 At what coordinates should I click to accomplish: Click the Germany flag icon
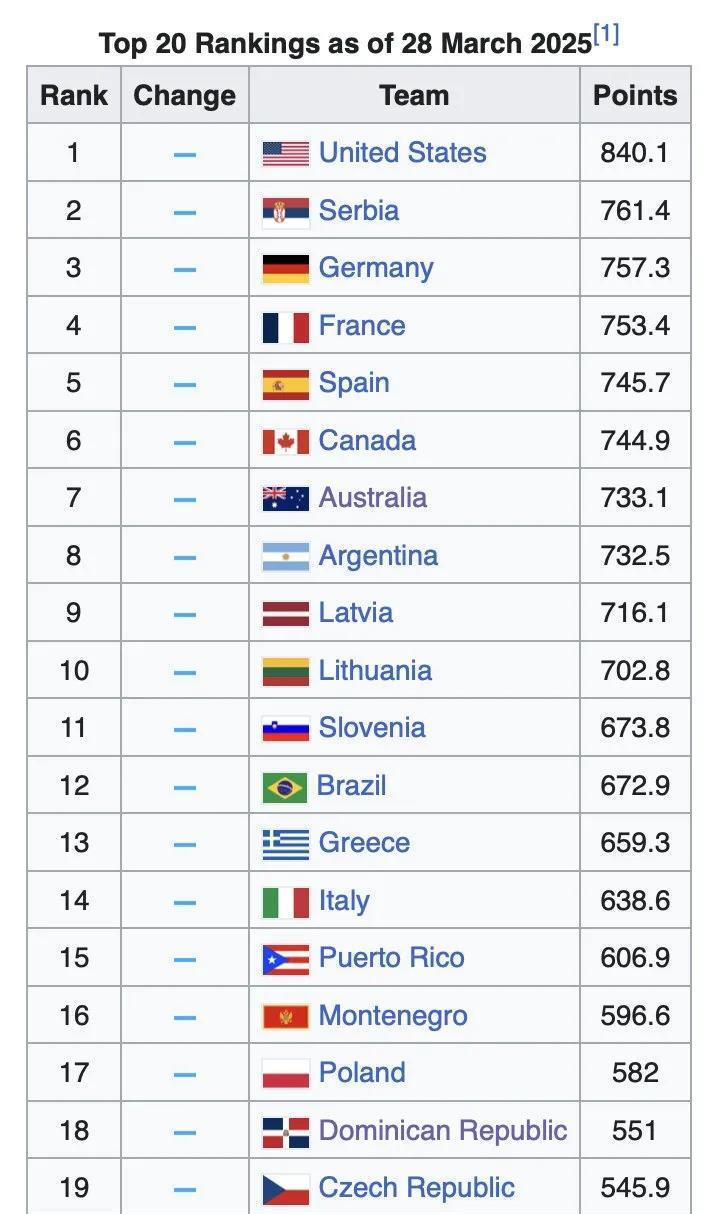pyautogui.click(x=285, y=268)
